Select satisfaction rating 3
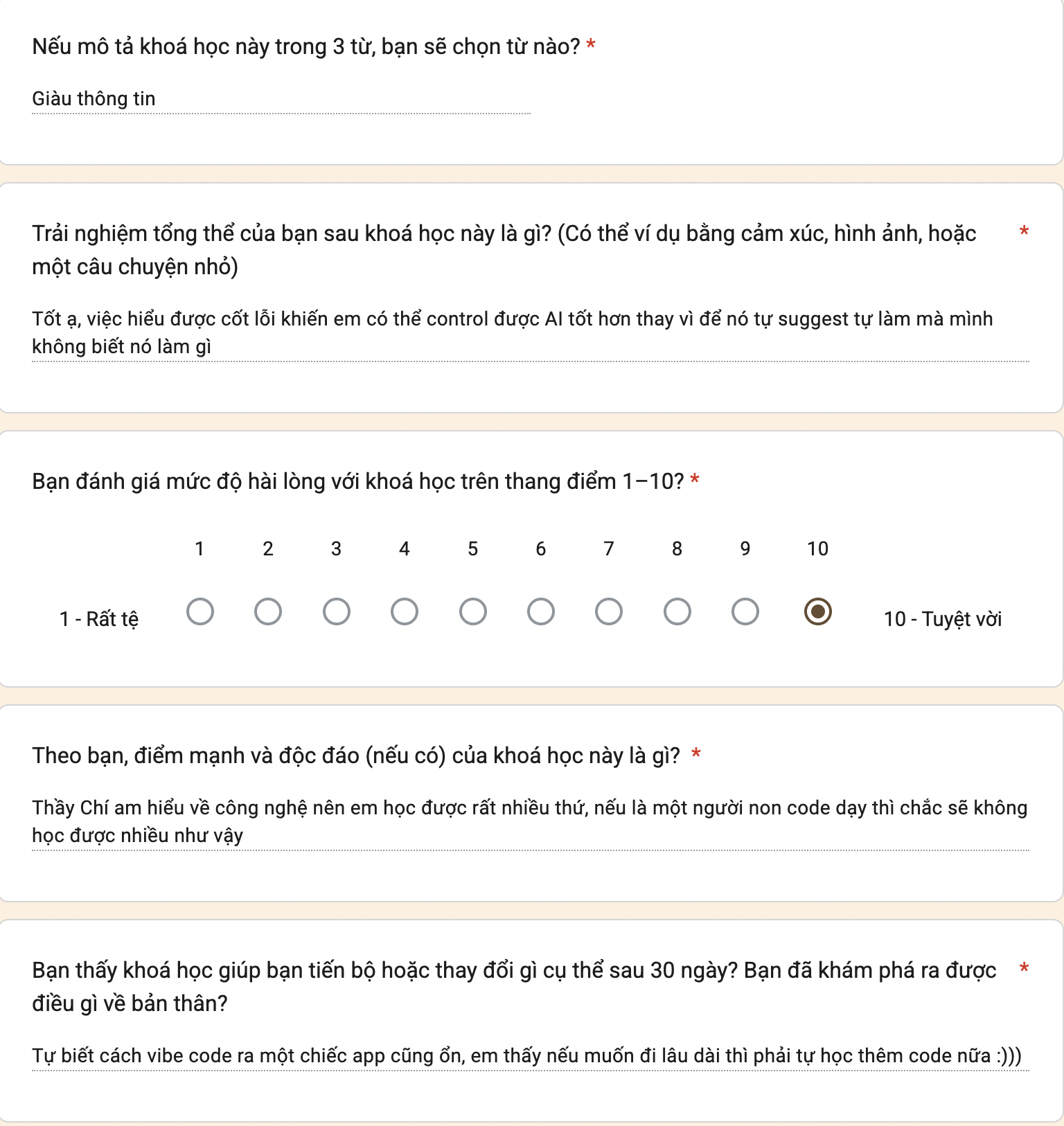Image resolution: width=1064 pixels, height=1126 pixels. (337, 611)
